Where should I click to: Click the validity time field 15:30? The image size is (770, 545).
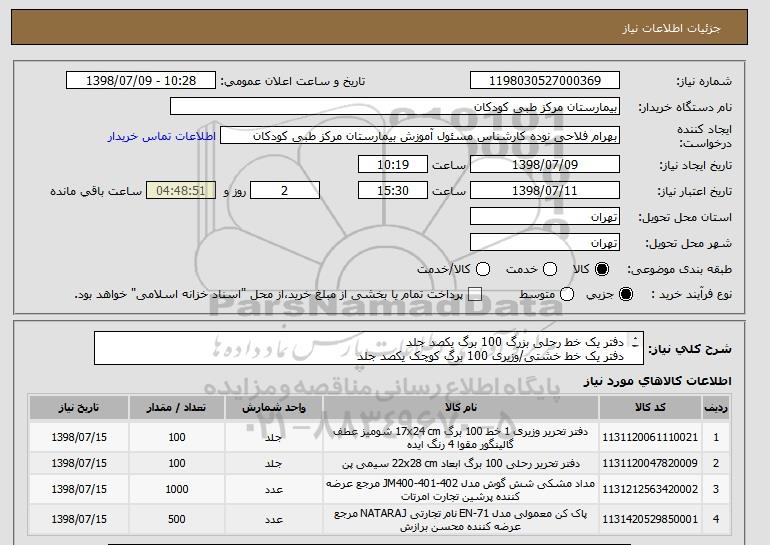pos(393,191)
